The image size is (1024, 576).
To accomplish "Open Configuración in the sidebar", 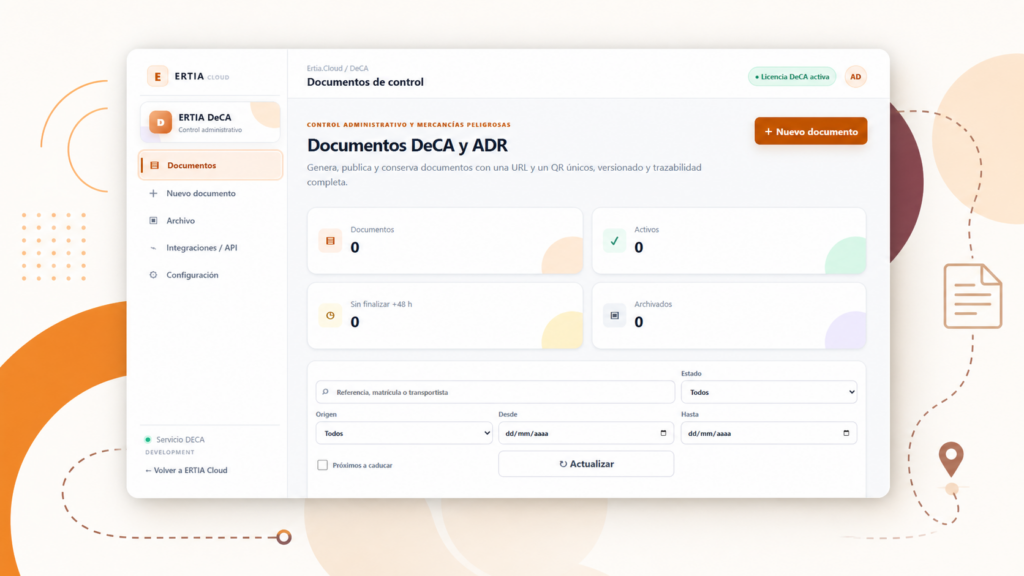I will 210,275.
